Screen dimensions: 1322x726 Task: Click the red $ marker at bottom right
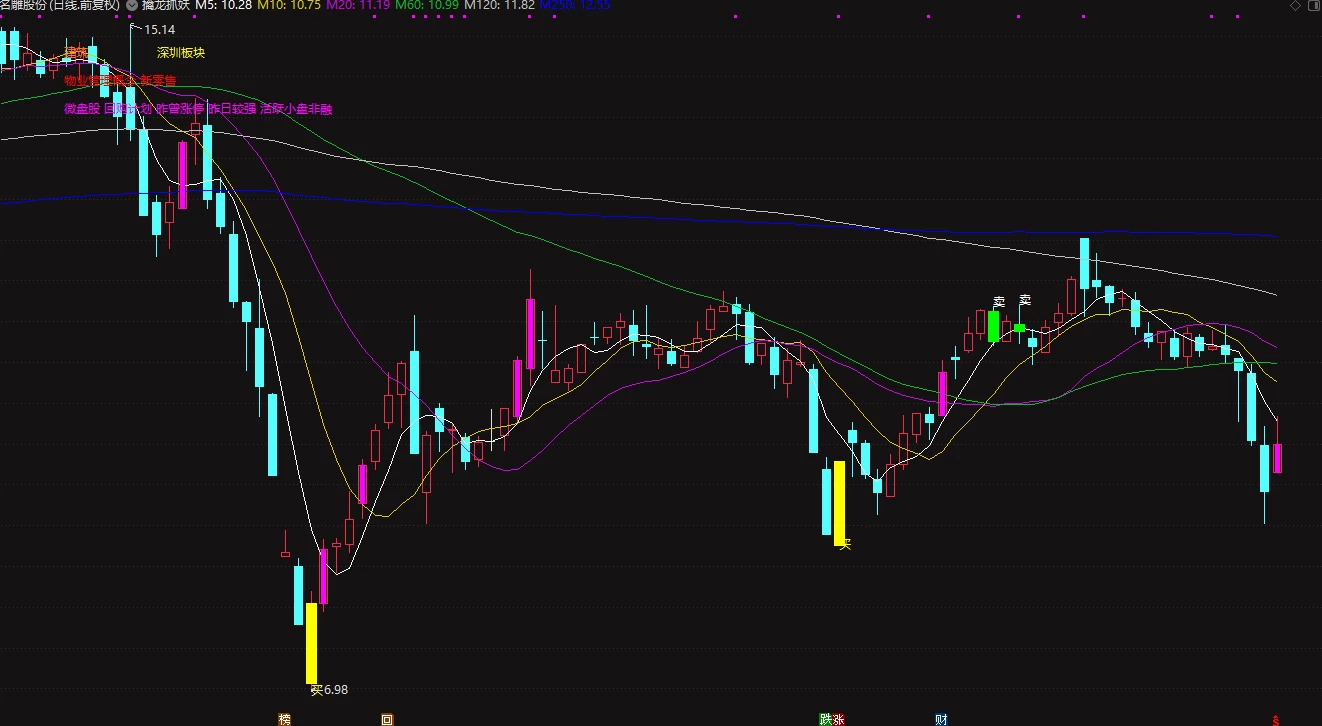tap(1275, 719)
